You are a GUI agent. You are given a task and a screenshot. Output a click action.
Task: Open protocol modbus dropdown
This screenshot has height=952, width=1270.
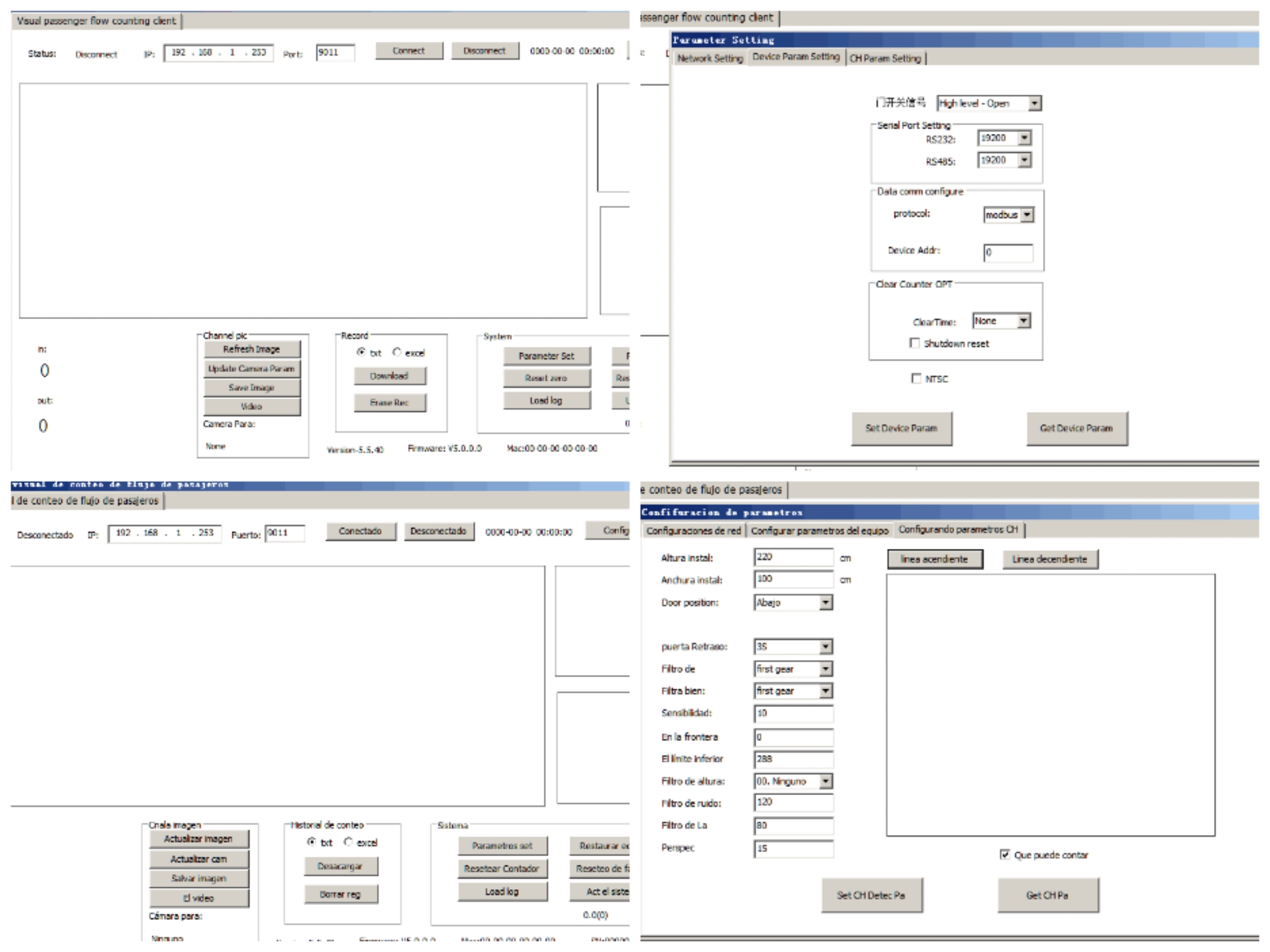pyautogui.click(x=1008, y=215)
